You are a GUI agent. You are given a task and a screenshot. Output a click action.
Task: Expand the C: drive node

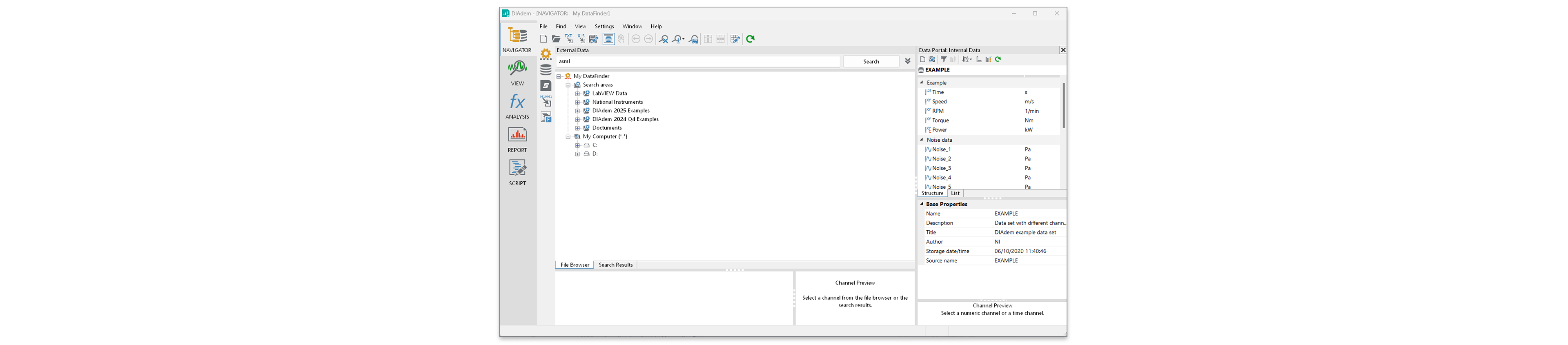pyautogui.click(x=578, y=145)
